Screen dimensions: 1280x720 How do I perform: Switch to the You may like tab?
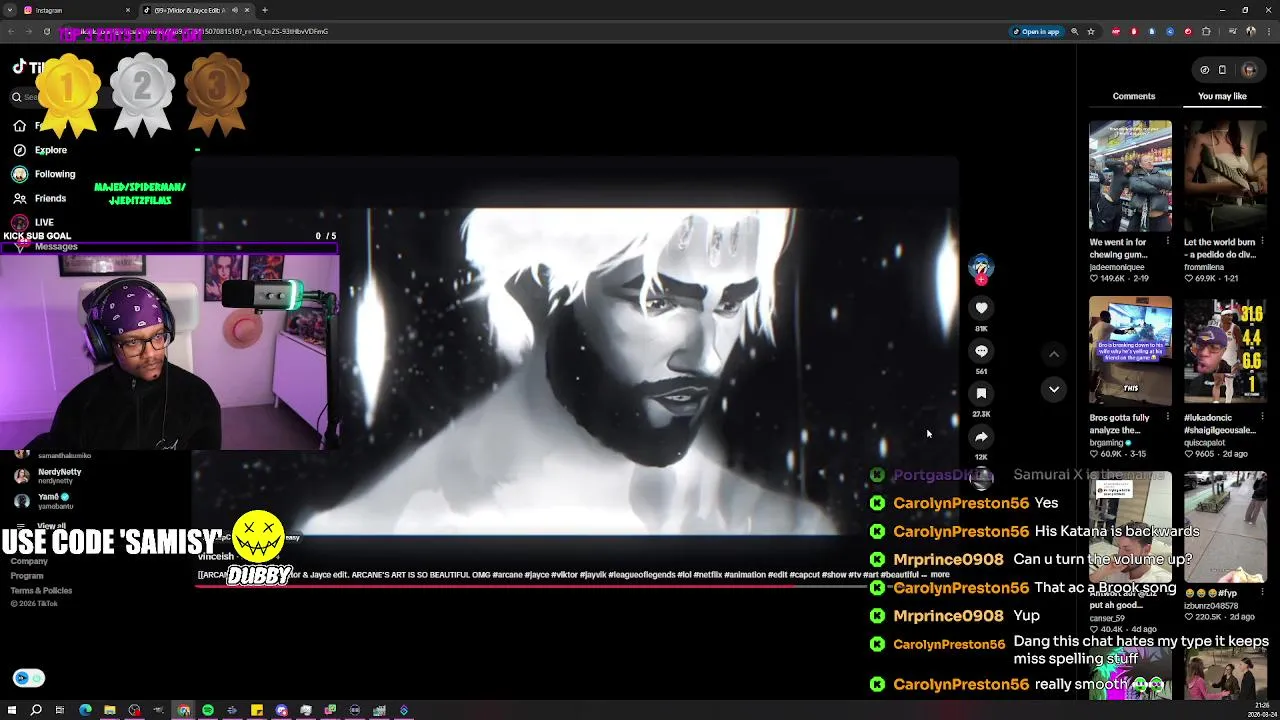(1222, 96)
